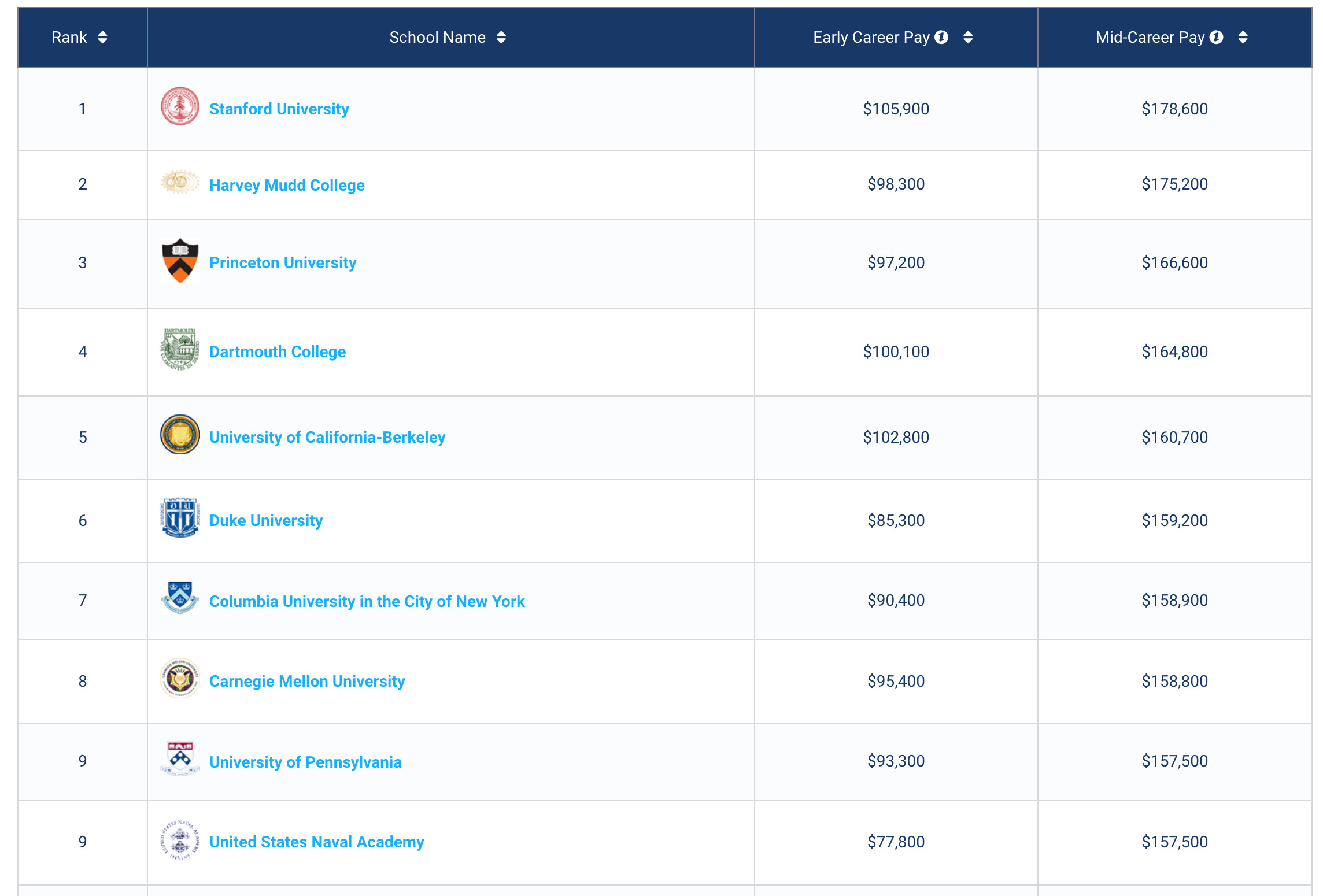Screen dimensions: 1323x896
Task: Click rank number 2 cell
Action: pos(83,184)
